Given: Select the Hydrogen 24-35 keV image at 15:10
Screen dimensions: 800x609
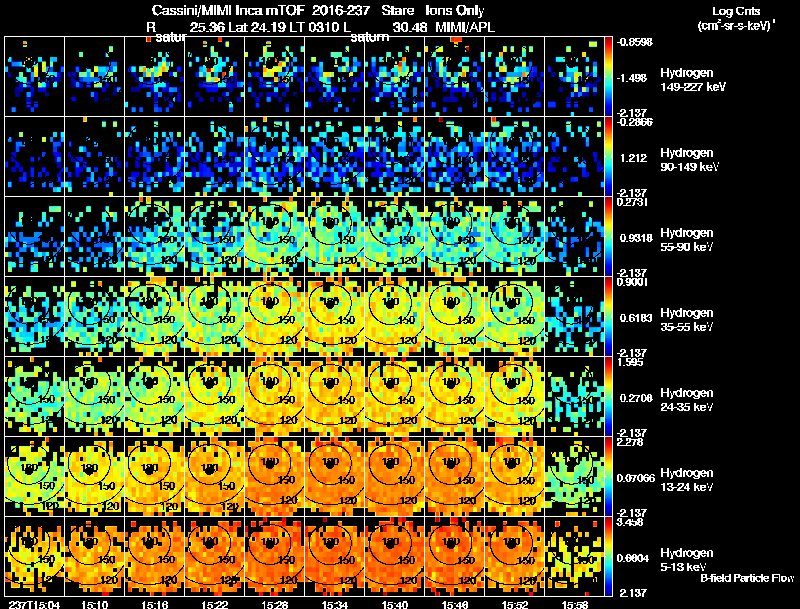Looking at the screenshot, I should click(x=94, y=396).
